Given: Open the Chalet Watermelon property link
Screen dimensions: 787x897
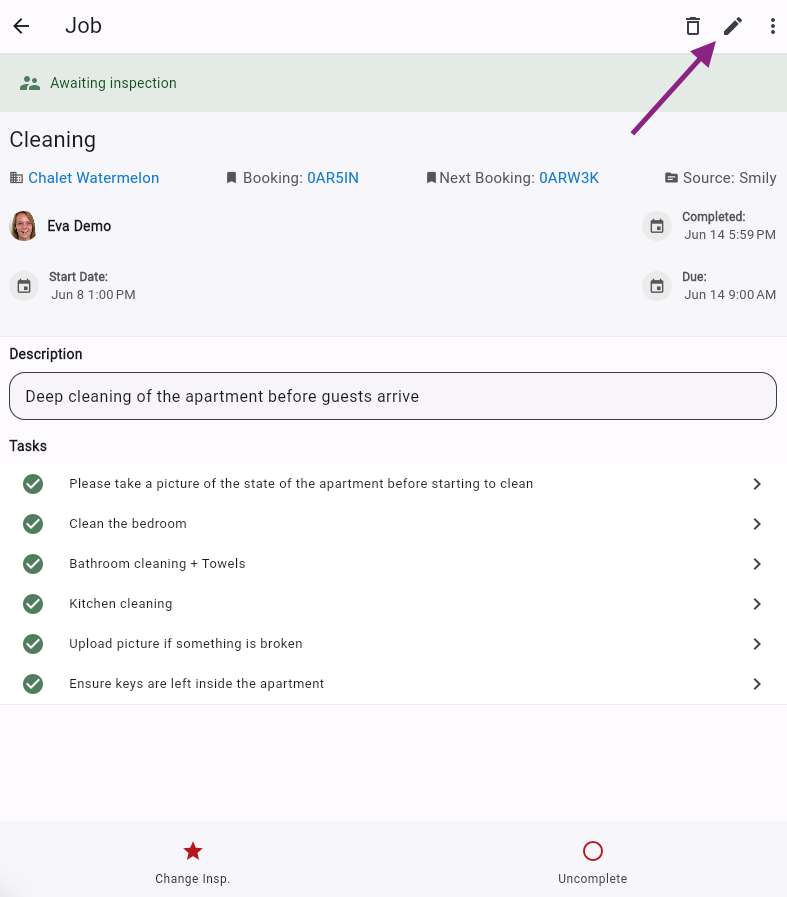Looking at the screenshot, I should click(x=93, y=178).
